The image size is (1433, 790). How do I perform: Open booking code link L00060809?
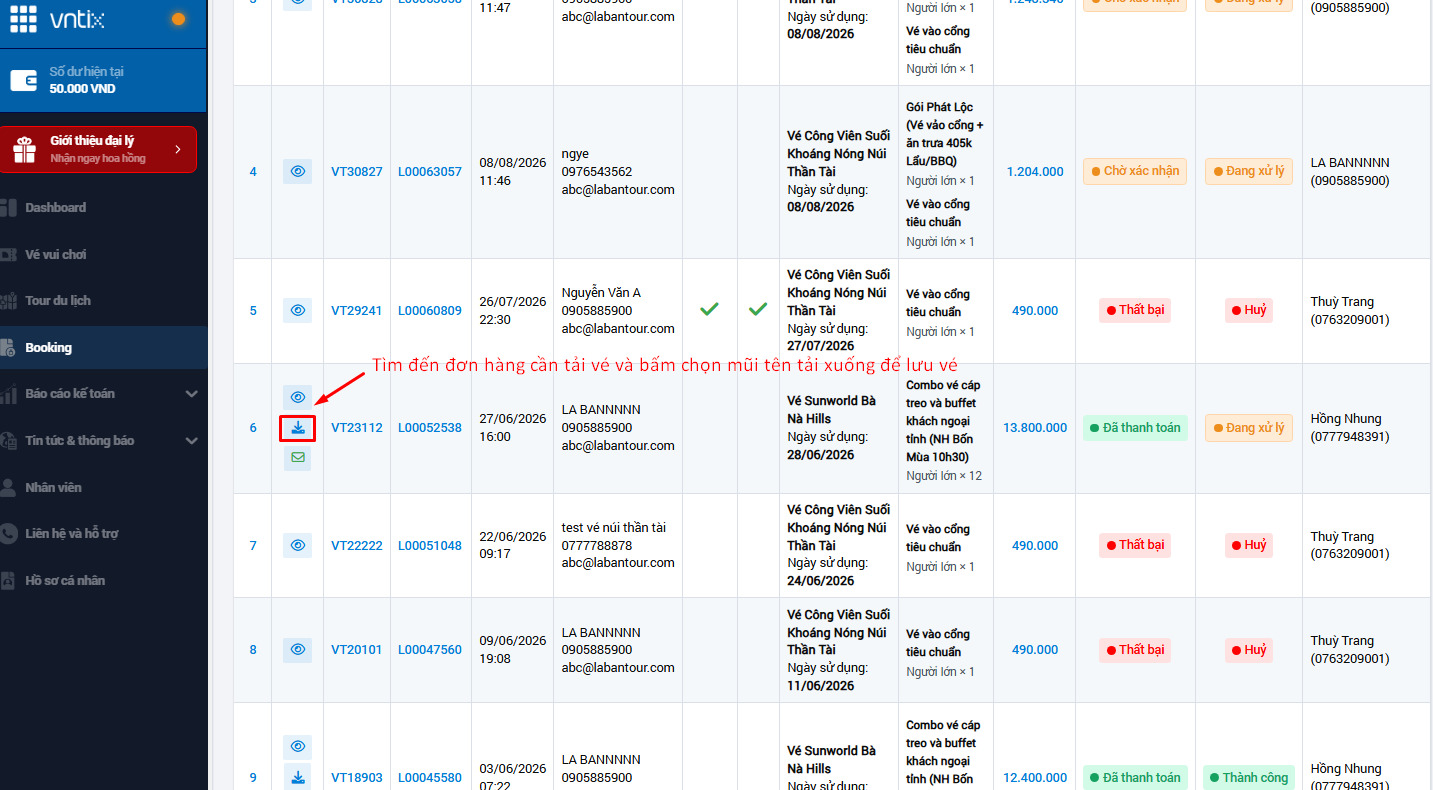coord(430,311)
